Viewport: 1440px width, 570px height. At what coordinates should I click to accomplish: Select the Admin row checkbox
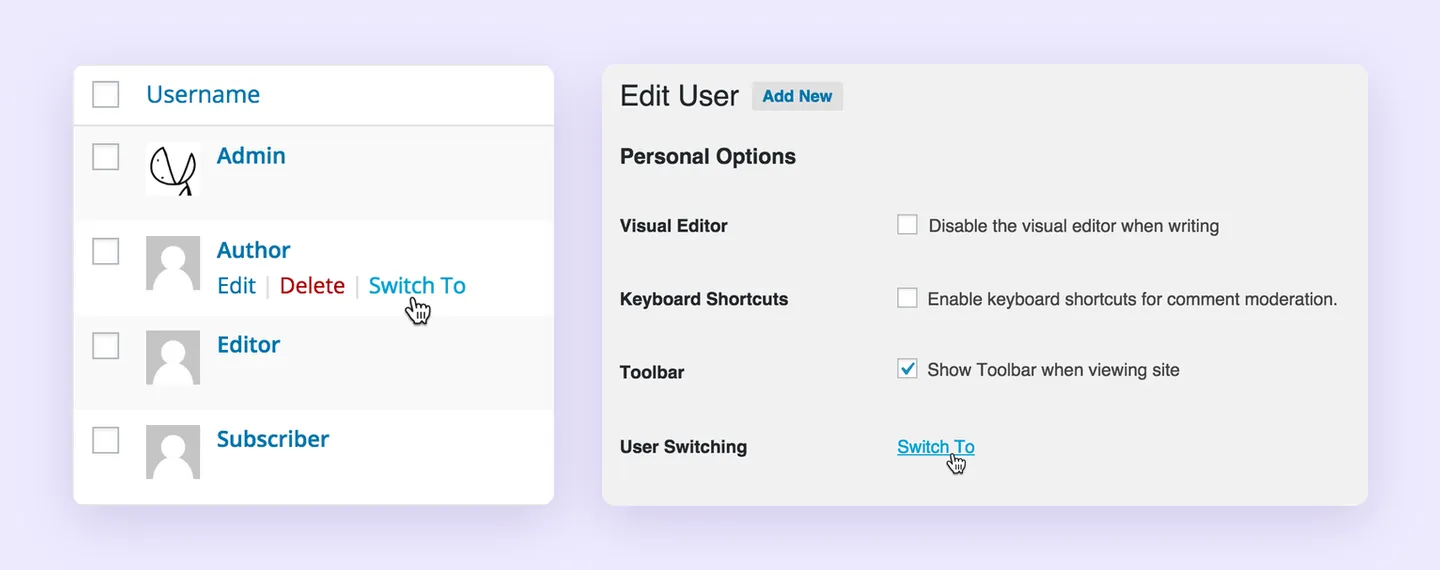pos(106,157)
